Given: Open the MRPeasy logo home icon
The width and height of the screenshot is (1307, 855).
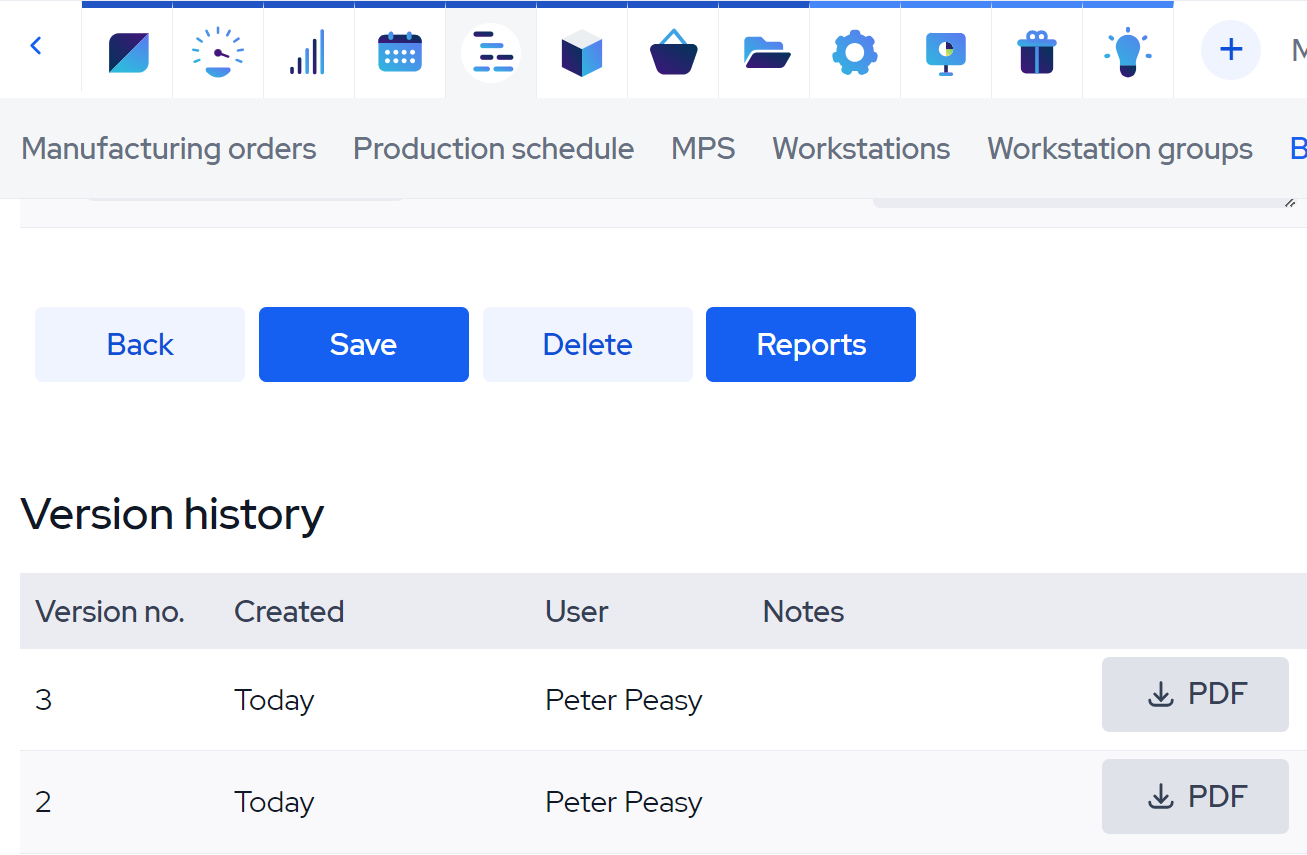Looking at the screenshot, I should pos(128,52).
